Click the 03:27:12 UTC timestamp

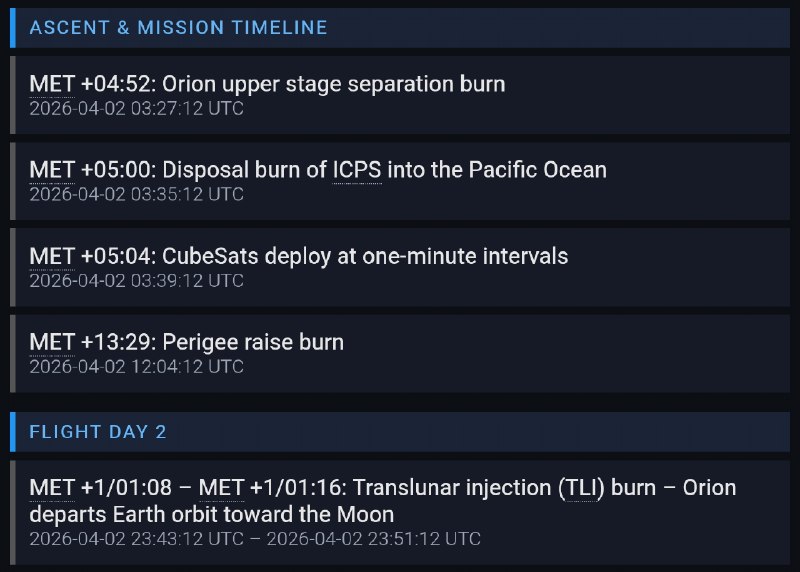136,109
